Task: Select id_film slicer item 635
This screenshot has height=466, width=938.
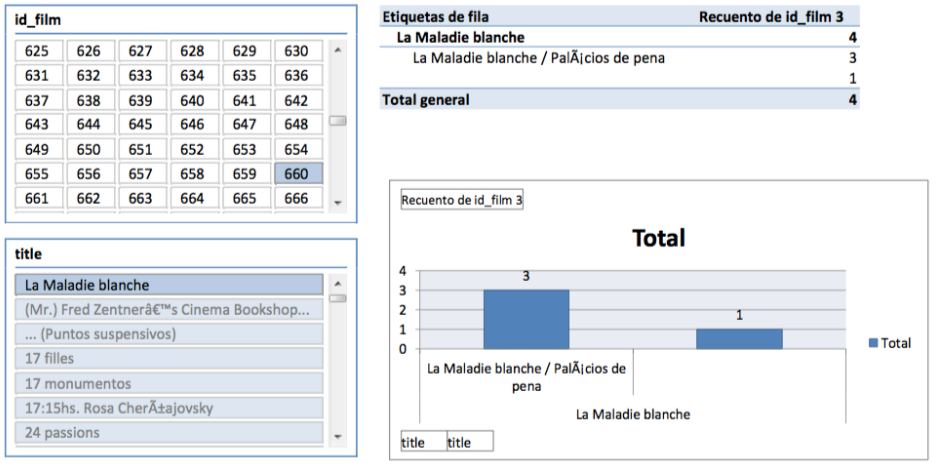Action: 246,76
